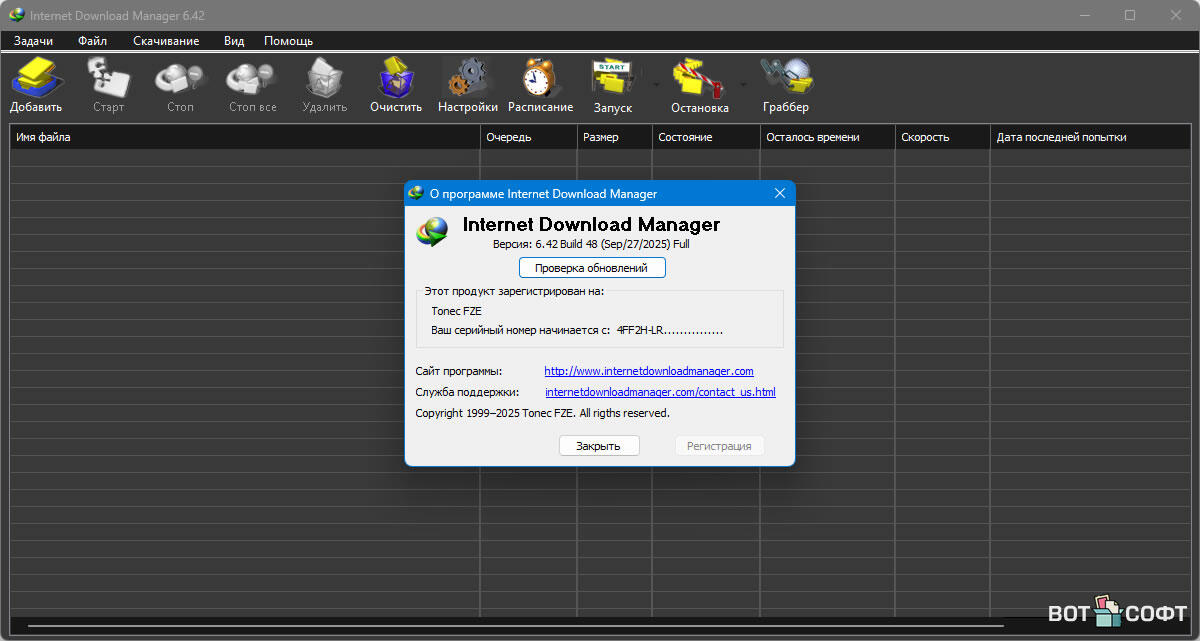
Task: Expand dropdown arrow next to Запуск
Action: coord(657,85)
